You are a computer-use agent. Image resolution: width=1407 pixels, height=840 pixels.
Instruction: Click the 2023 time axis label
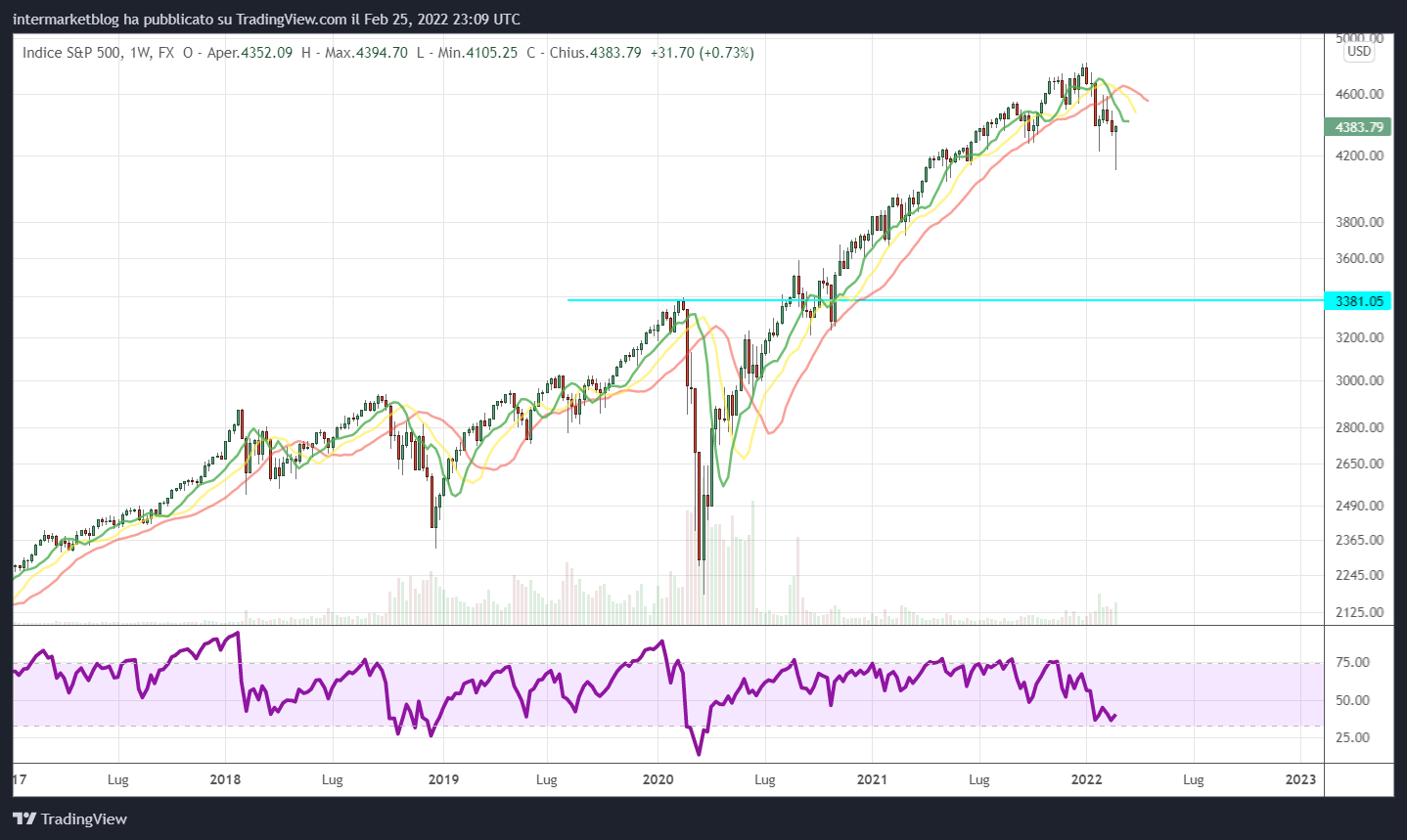tap(1300, 779)
